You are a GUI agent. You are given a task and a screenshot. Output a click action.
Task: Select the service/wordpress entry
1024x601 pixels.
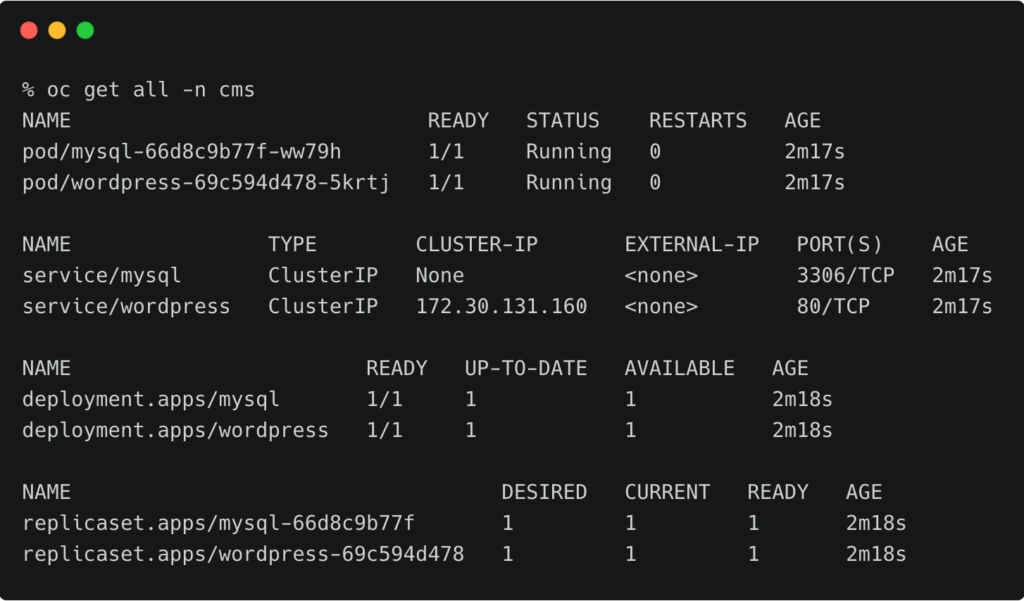[x=126, y=307]
